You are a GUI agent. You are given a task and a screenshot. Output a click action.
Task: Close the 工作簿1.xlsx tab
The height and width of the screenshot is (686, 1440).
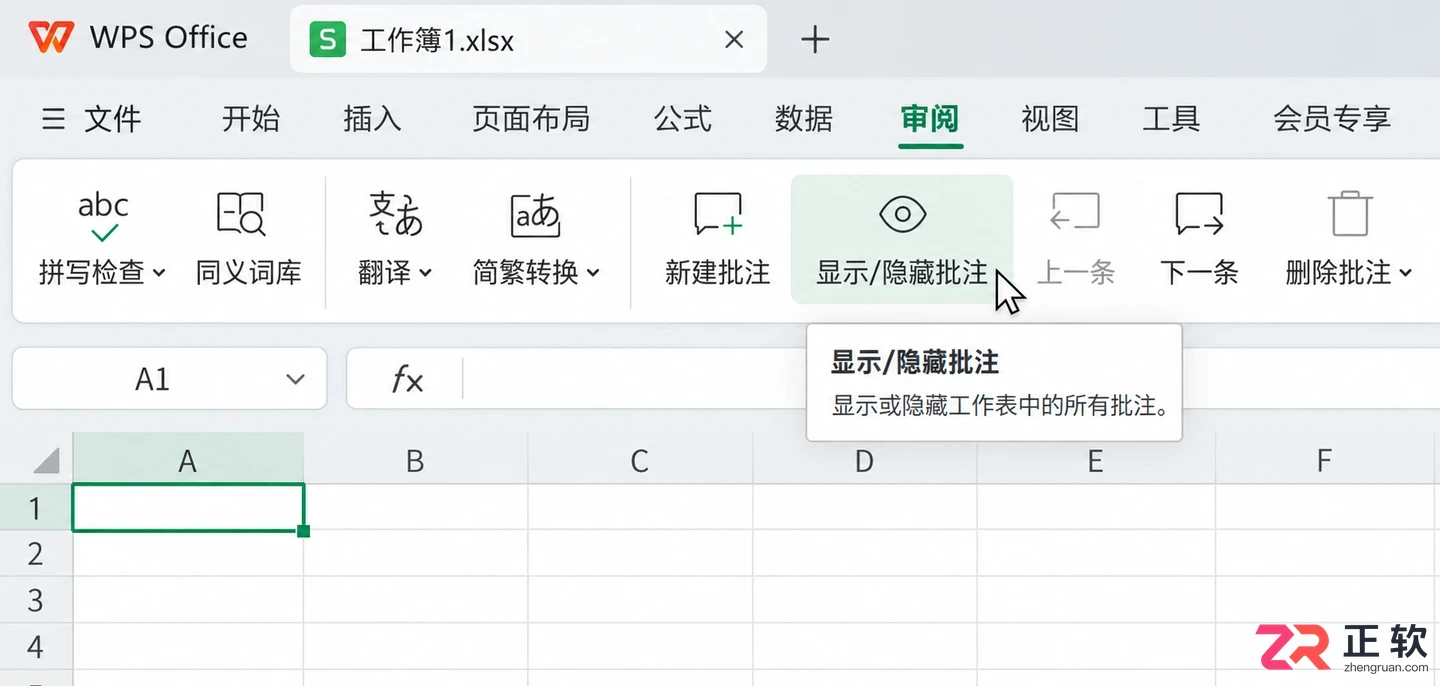coord(734,40)
